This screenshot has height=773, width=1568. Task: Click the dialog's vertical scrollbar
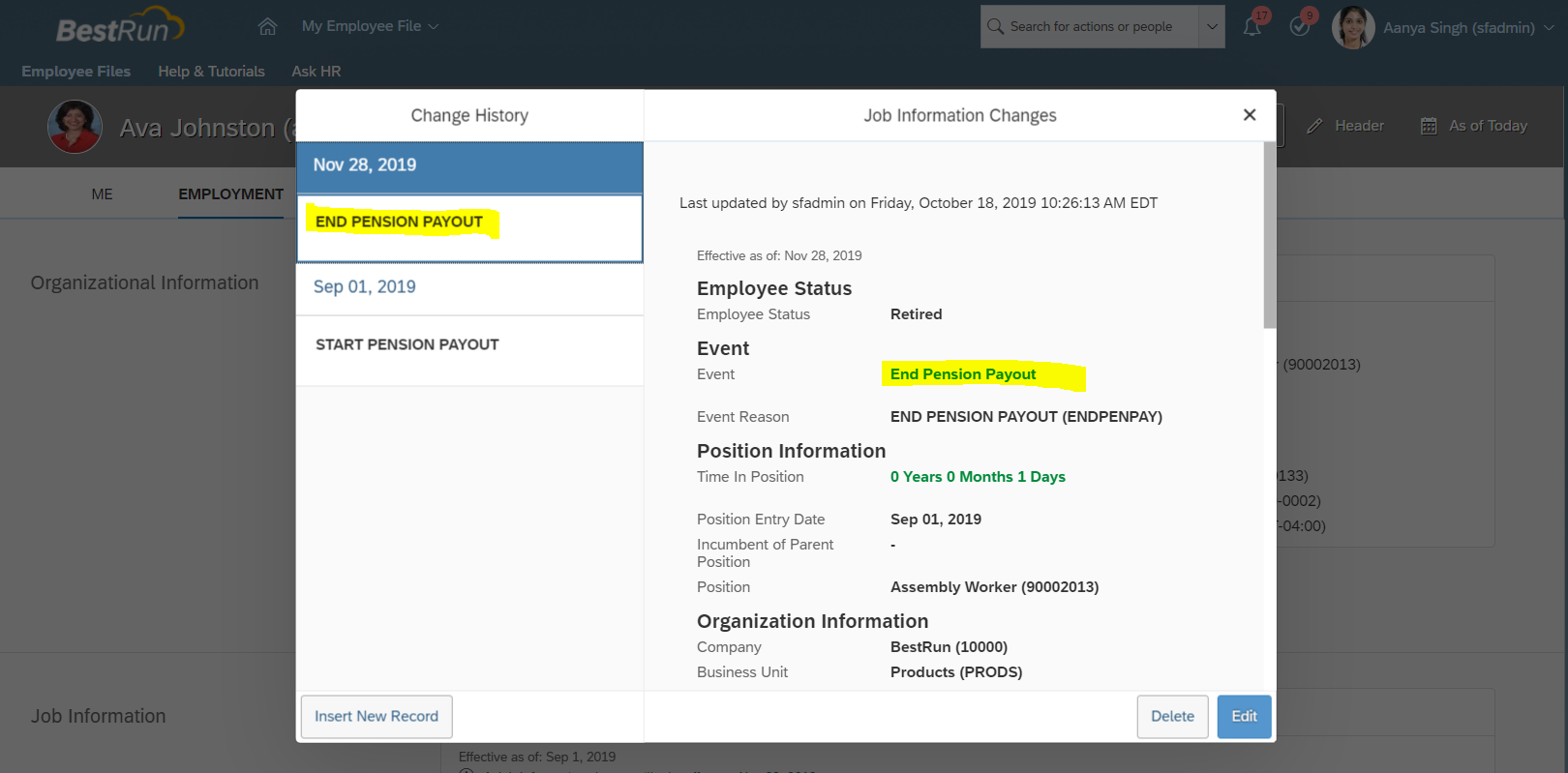click(1269, 235)
